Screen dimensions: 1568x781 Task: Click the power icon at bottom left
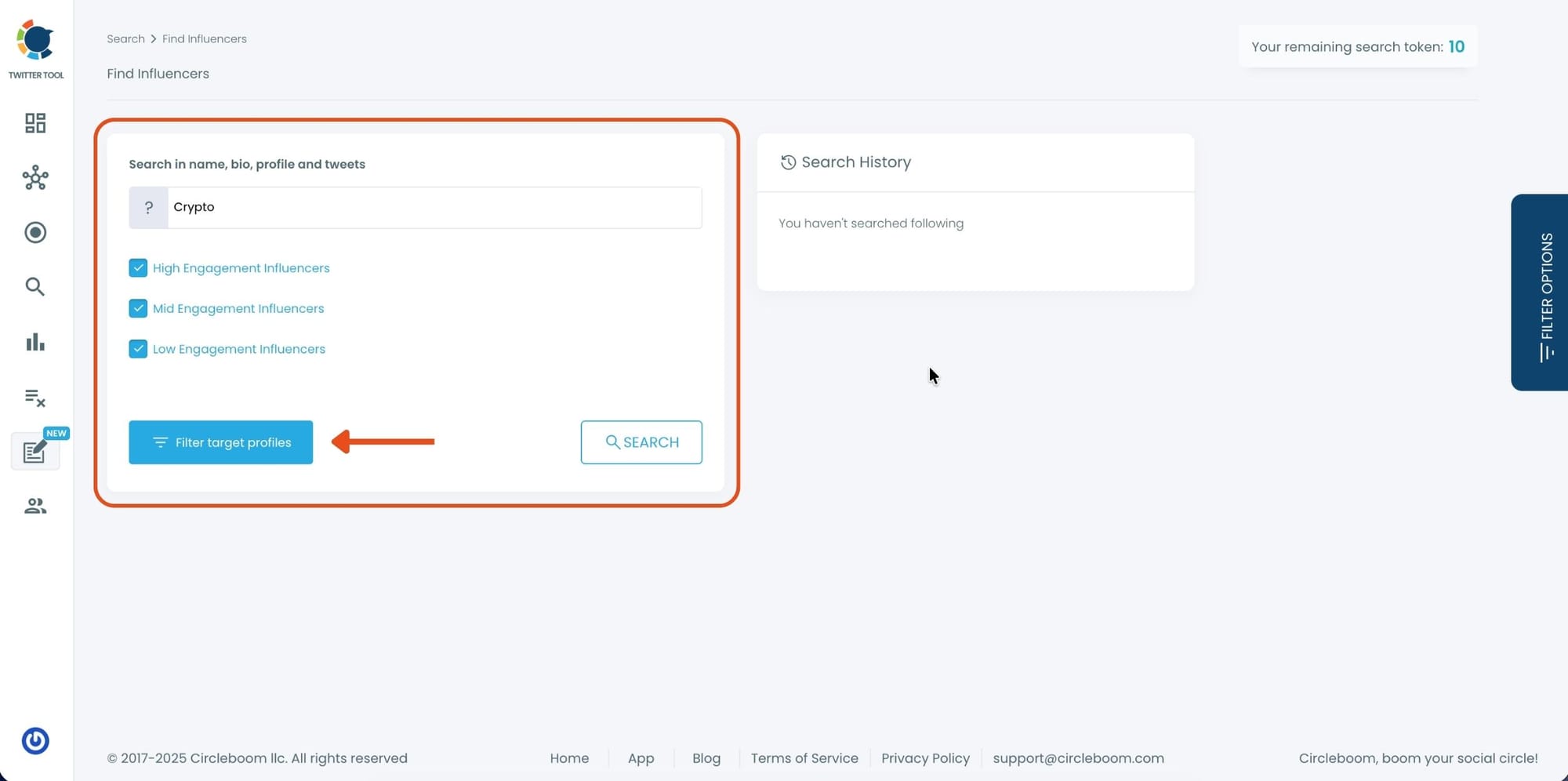[x=34, y=739]
